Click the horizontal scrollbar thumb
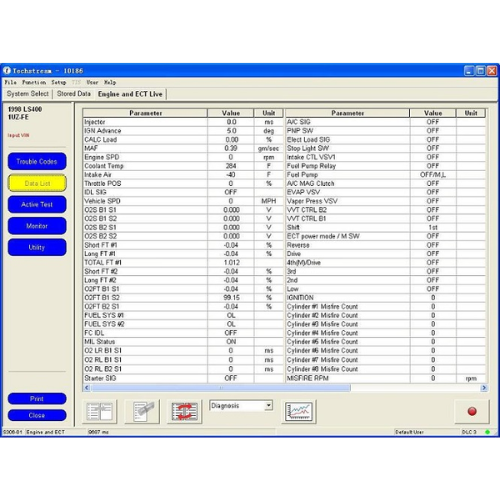 click(221, 388)
